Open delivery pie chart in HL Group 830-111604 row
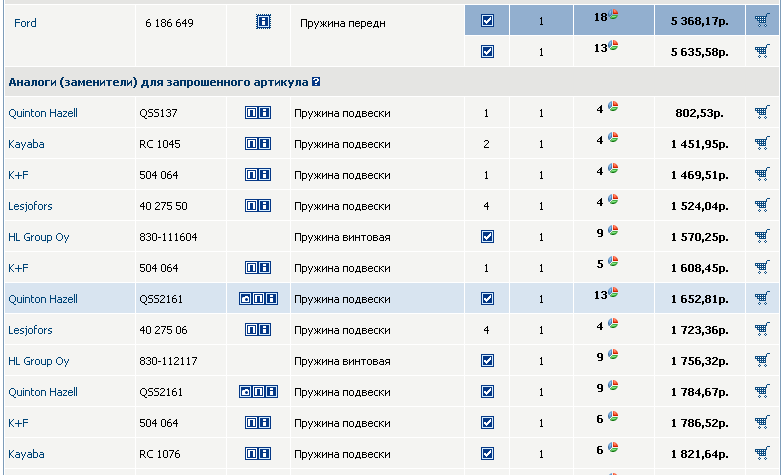The width and height of the screenshot is (783, 475). point(613,230)
